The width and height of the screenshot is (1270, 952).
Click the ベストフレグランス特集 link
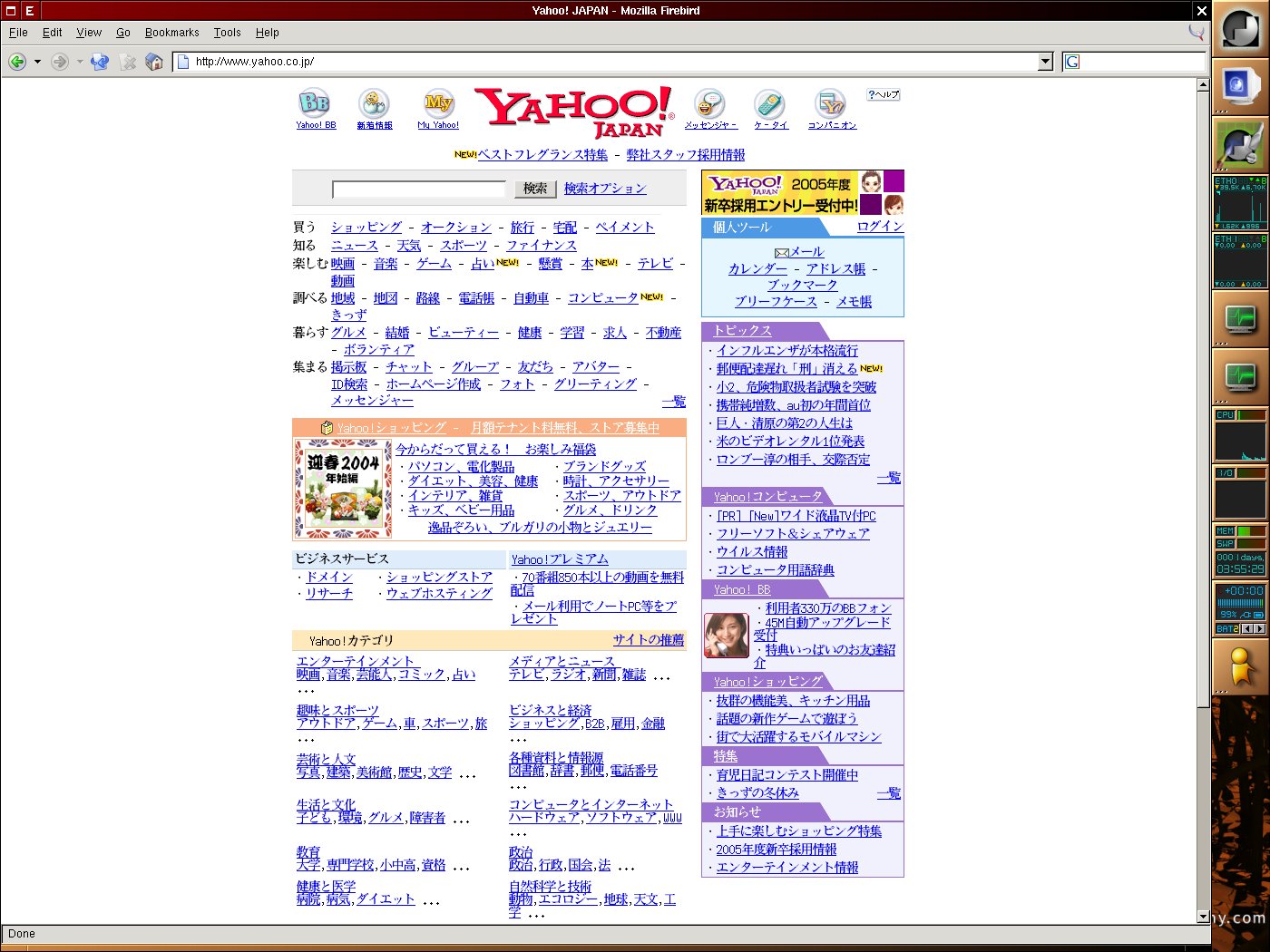[542, 155]
